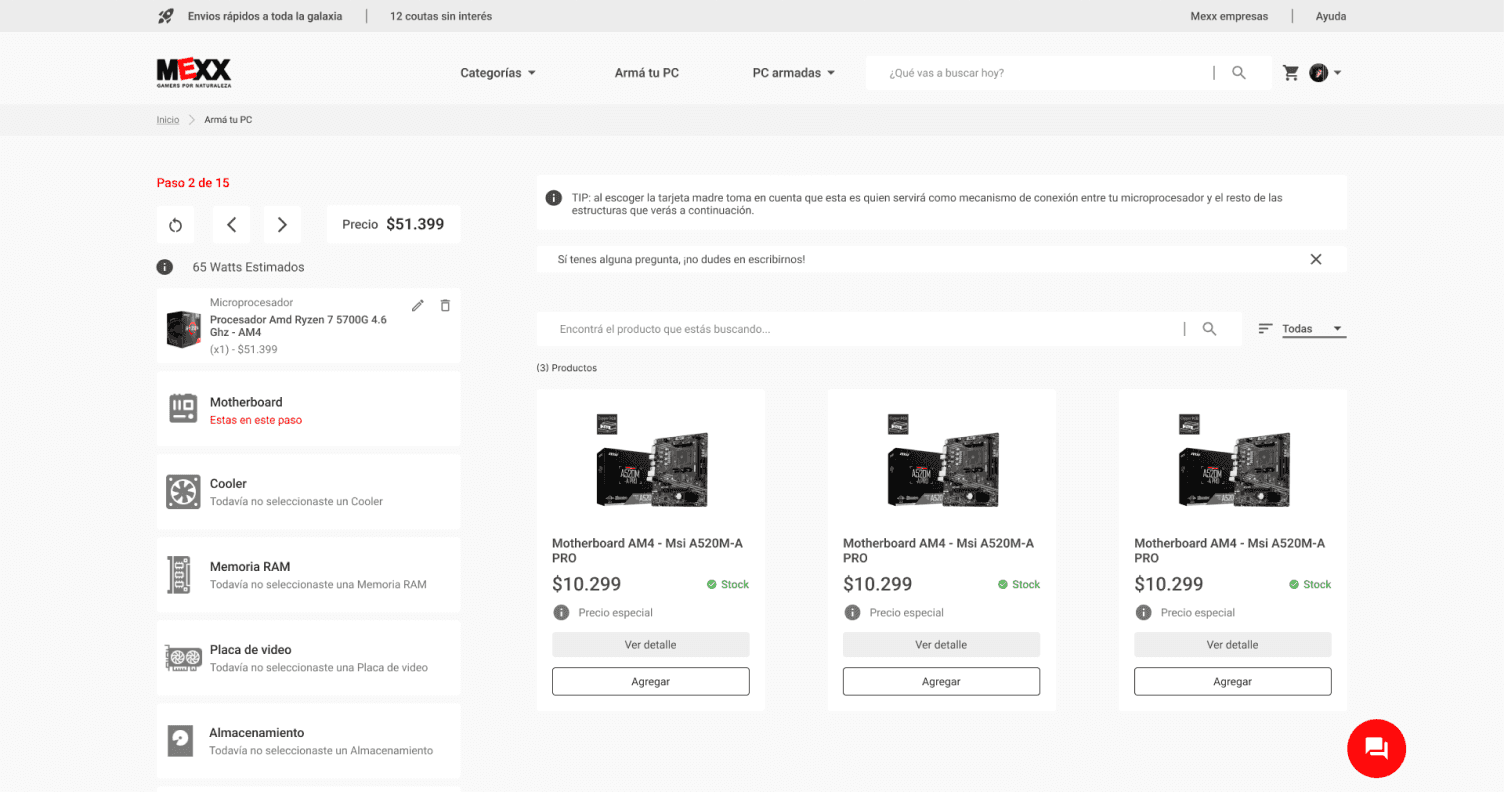
Task: Click info icon on second product's Precio especial
Action: pos(852,612)
